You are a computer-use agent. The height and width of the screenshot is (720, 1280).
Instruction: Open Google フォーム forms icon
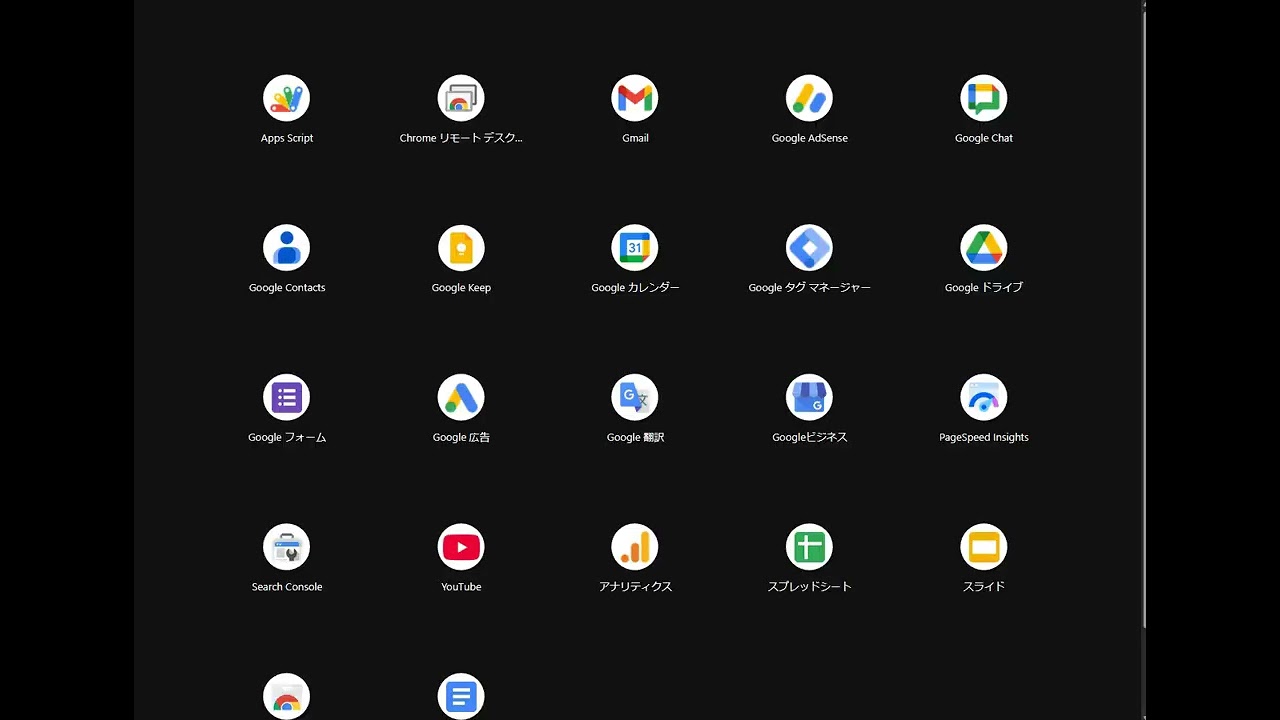(286, 398)
